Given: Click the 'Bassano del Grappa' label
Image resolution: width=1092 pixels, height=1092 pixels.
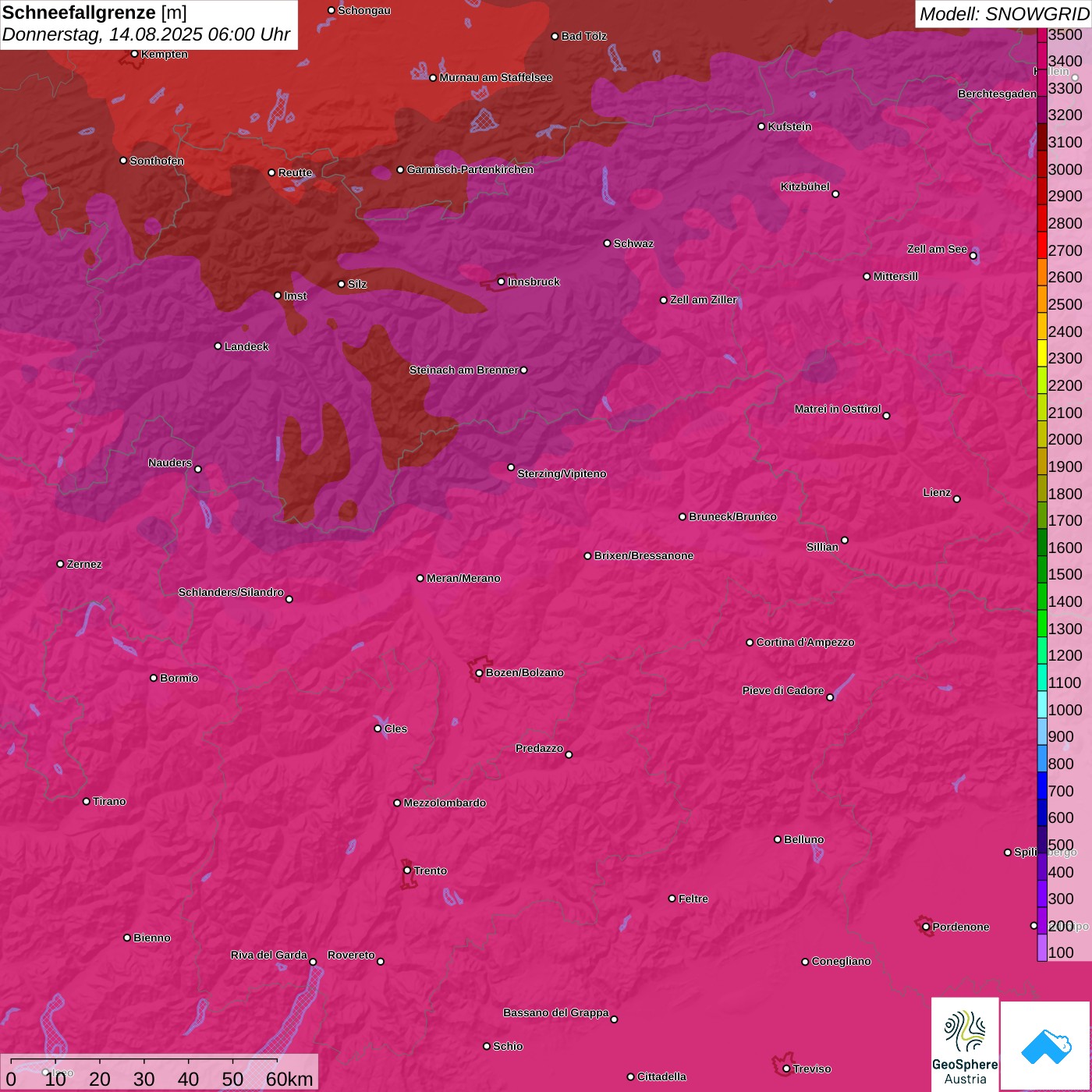Looking at the screenshot, I should [x=555, y=1012].
